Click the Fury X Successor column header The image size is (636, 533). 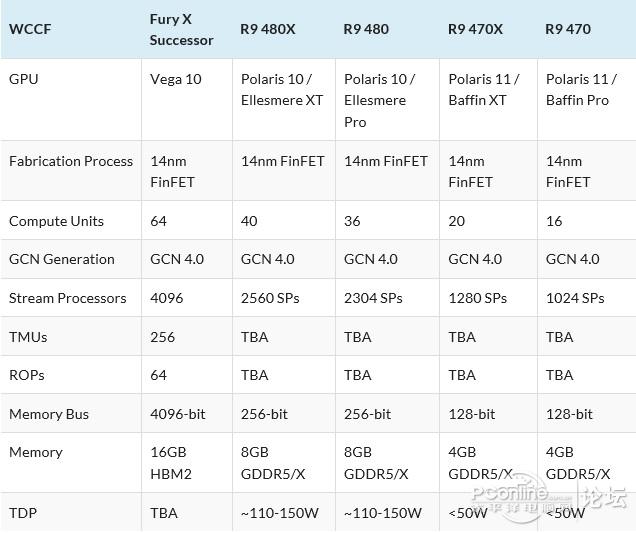point(181,30)
